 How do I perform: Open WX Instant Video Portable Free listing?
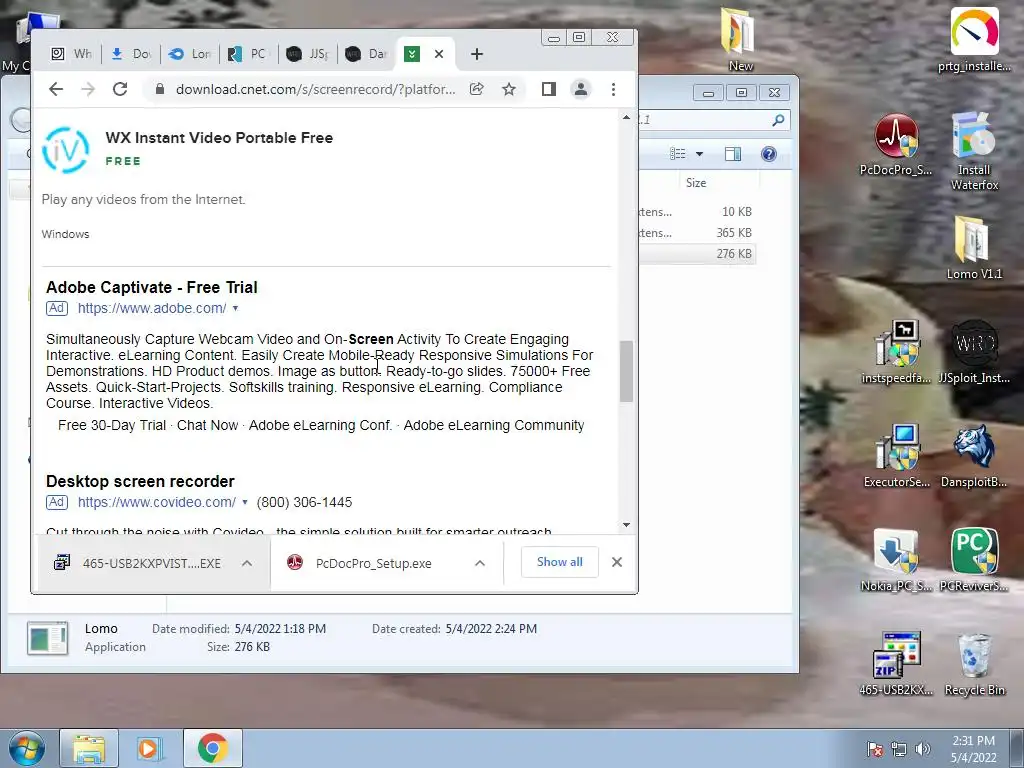coord(219,138)
